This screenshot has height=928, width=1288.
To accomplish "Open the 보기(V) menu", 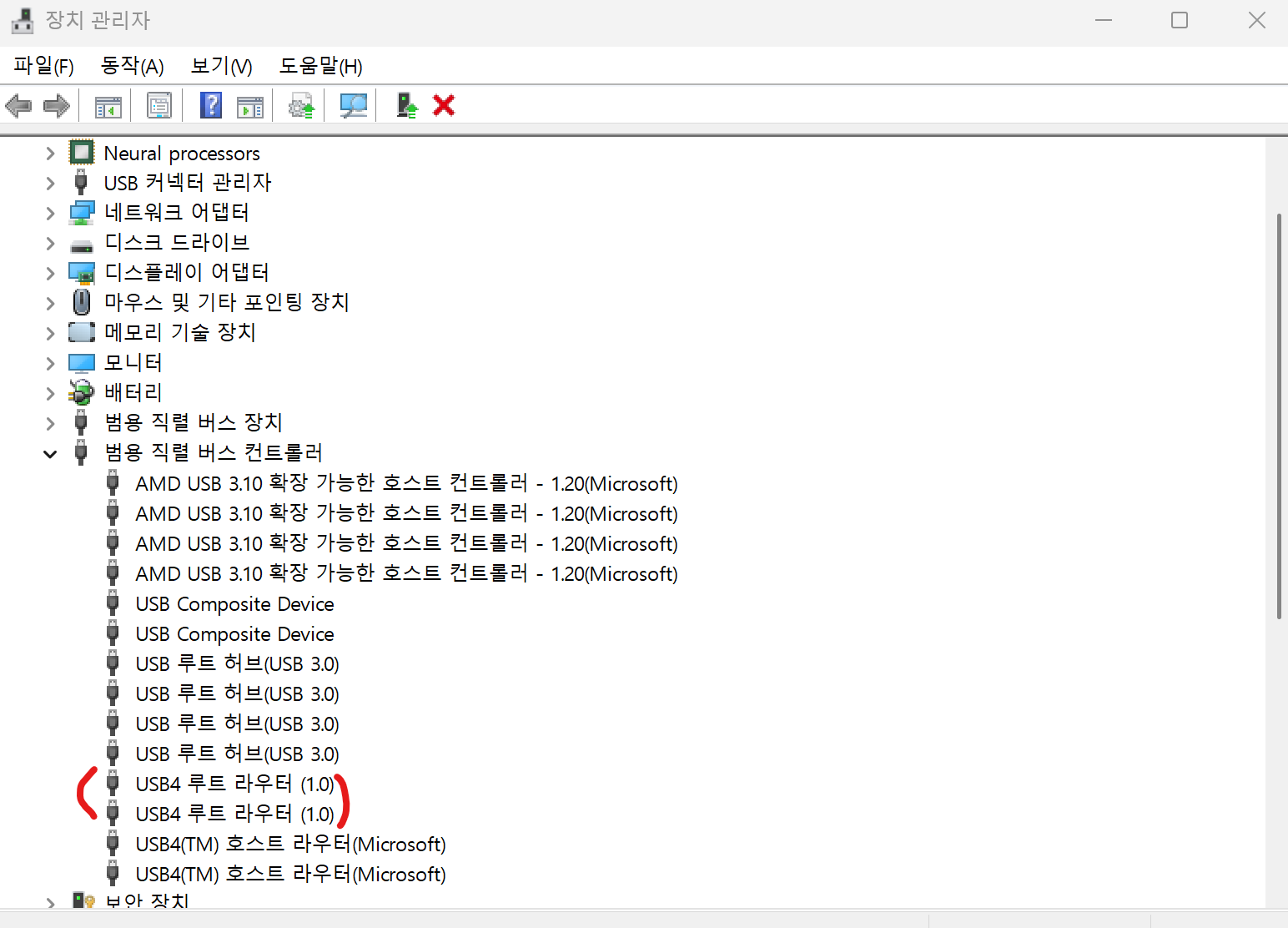I will tap(221, 66).
